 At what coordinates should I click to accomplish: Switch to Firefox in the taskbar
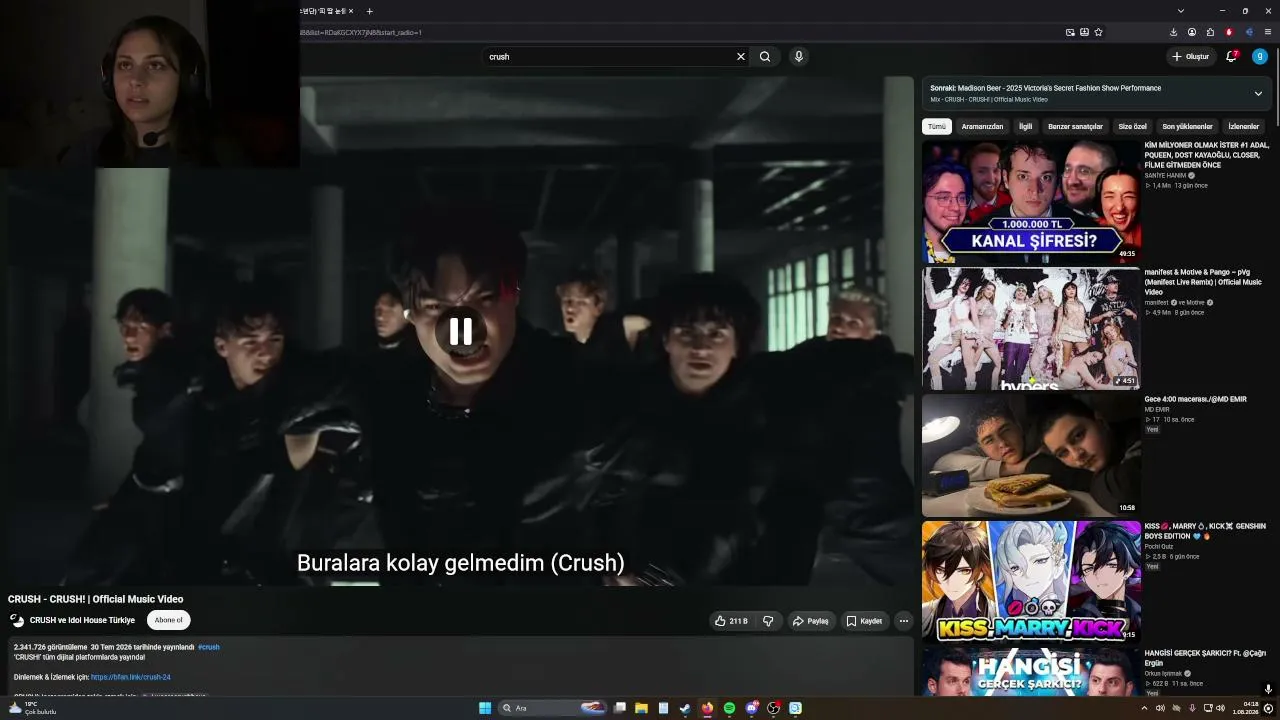tap(707, 708)
